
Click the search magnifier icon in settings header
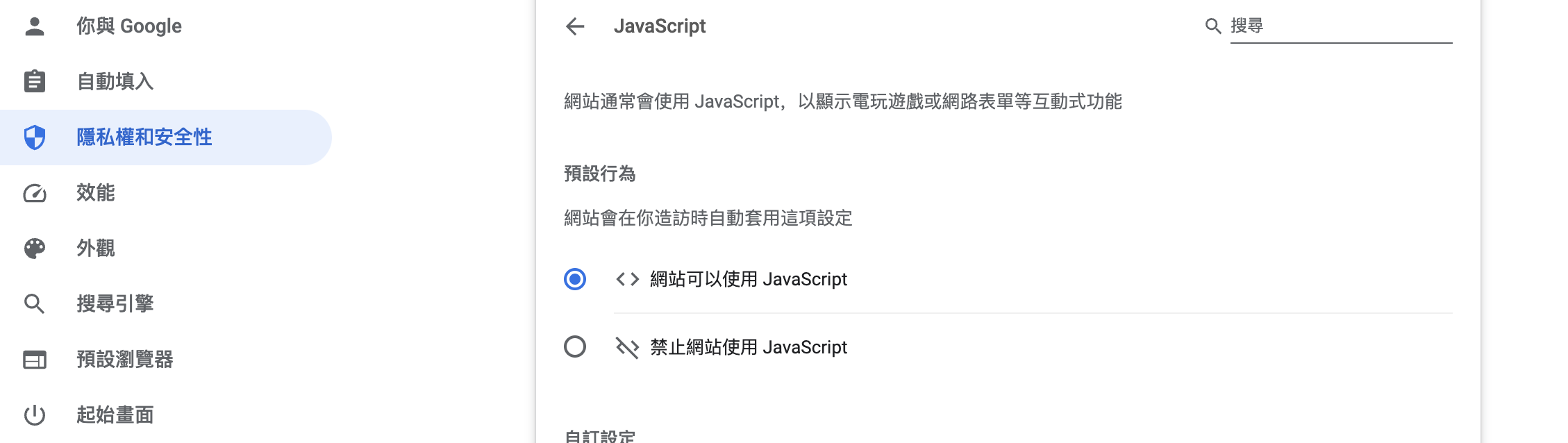1212,26
